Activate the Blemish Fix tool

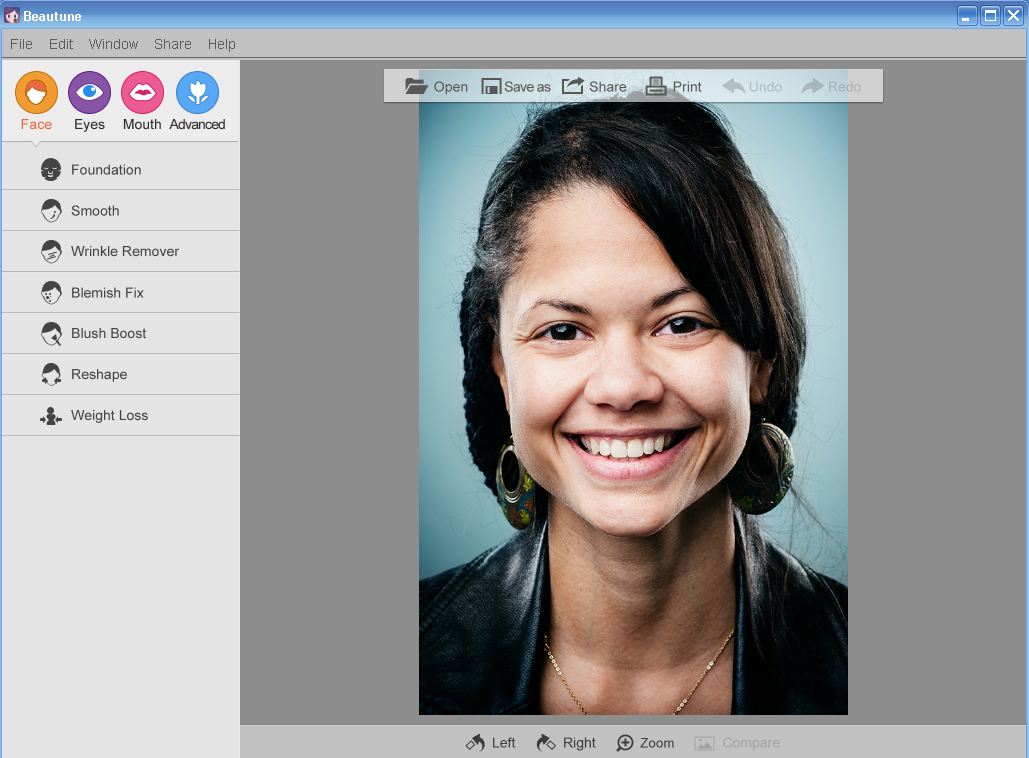(x=107, y=293)
